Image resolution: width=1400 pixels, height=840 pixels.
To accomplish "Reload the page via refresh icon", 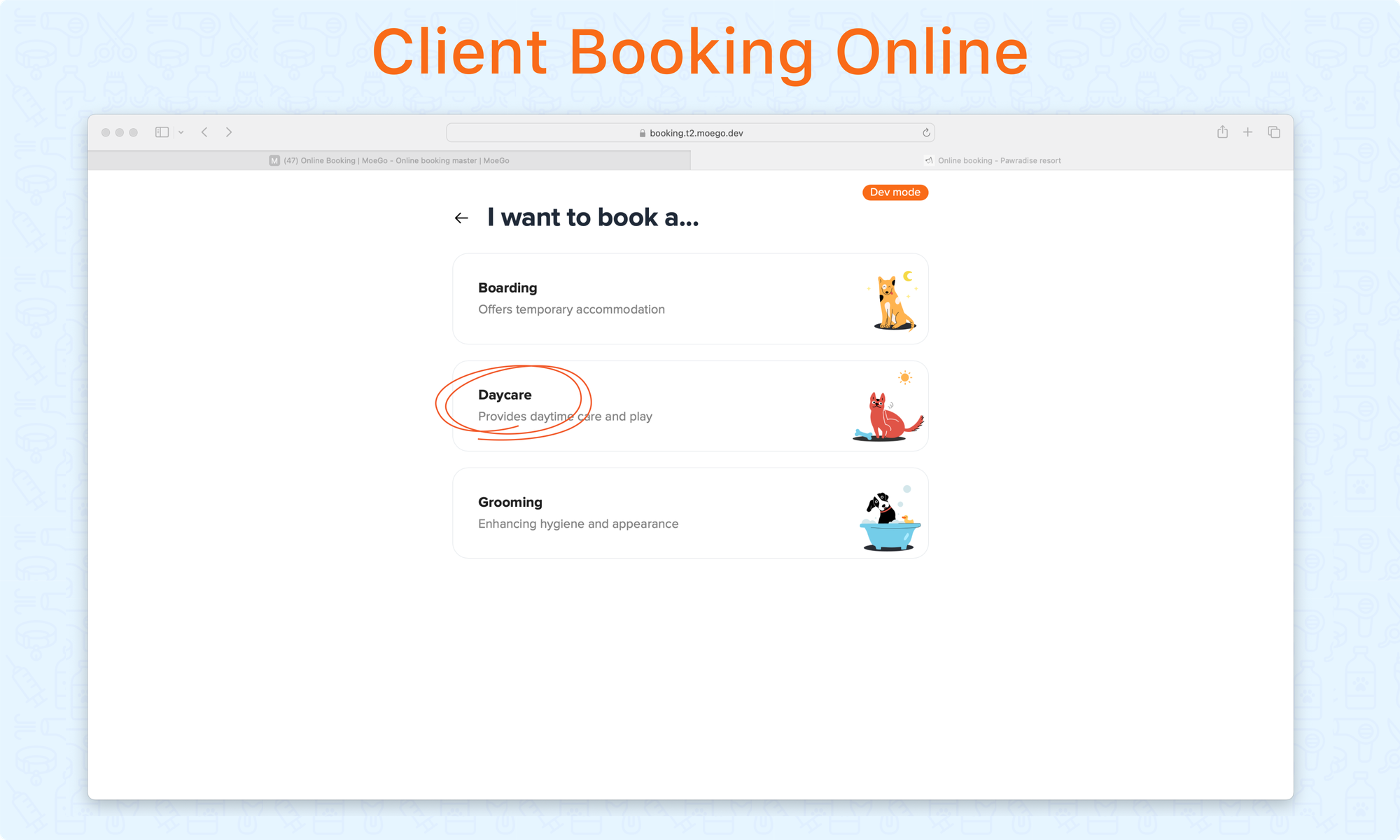I will (x=926, y=133).
